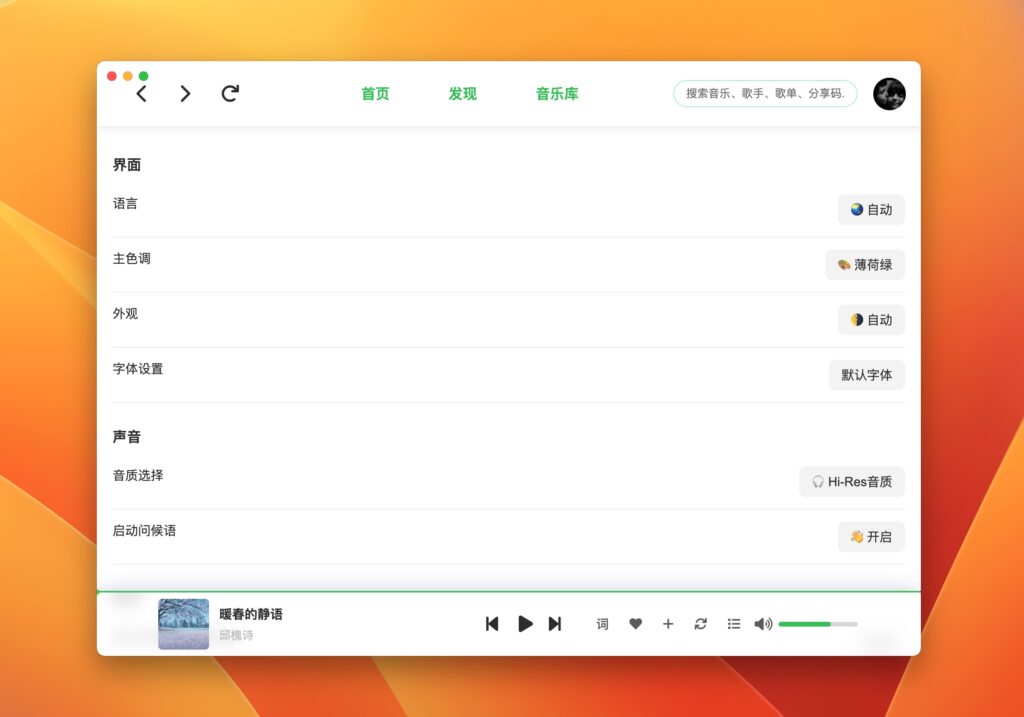This screenshot has height=717, width=1024.
Task: Add current song to a playlist
Action: 668,624
